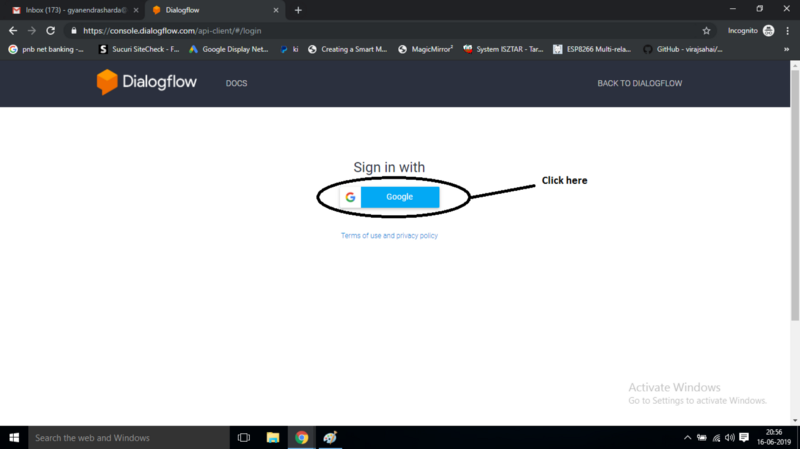Select the Dialogflow browser tab
800x449 pixels.
tap(212, 10)
